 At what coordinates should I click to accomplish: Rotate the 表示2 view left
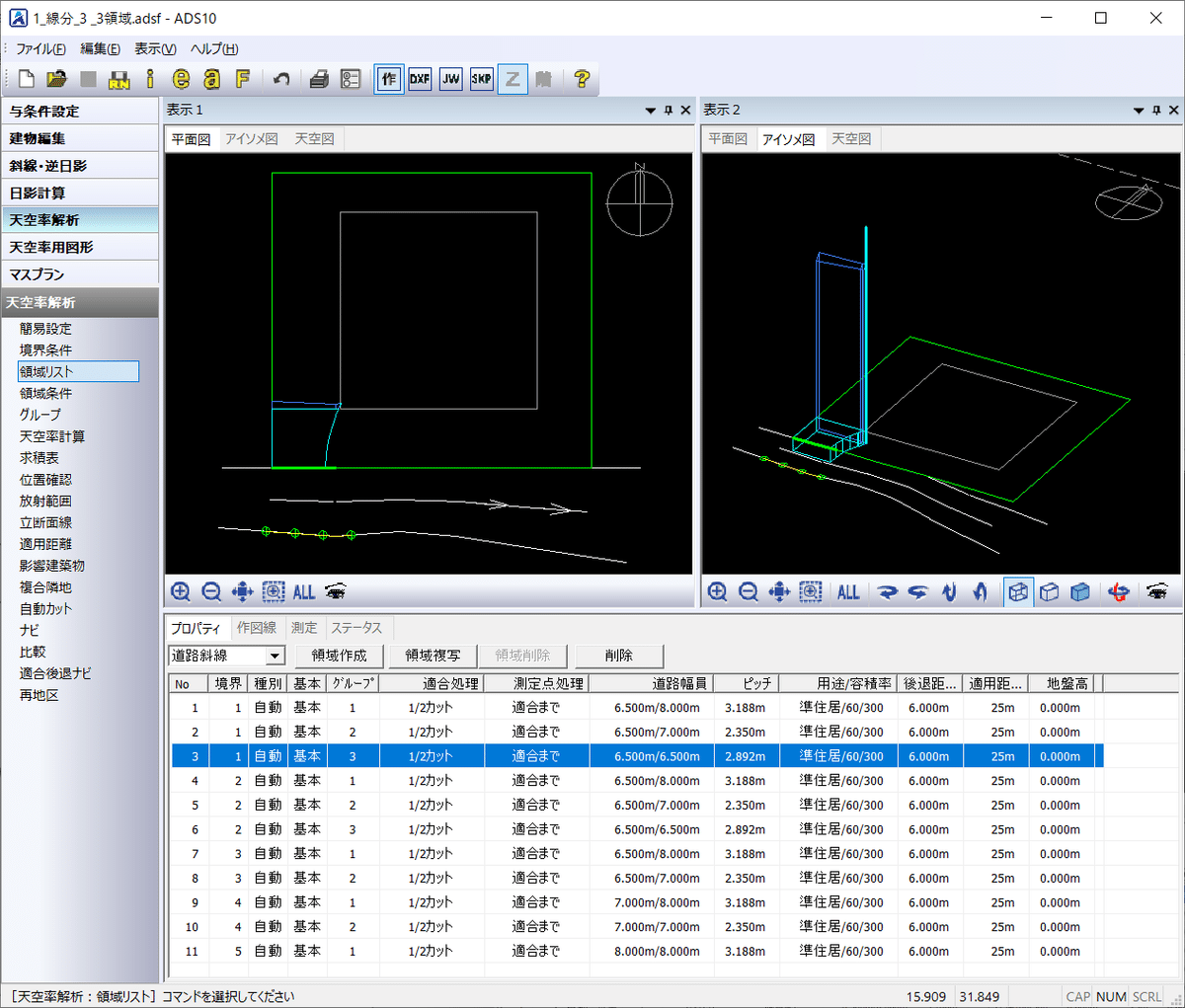(887, 591)
